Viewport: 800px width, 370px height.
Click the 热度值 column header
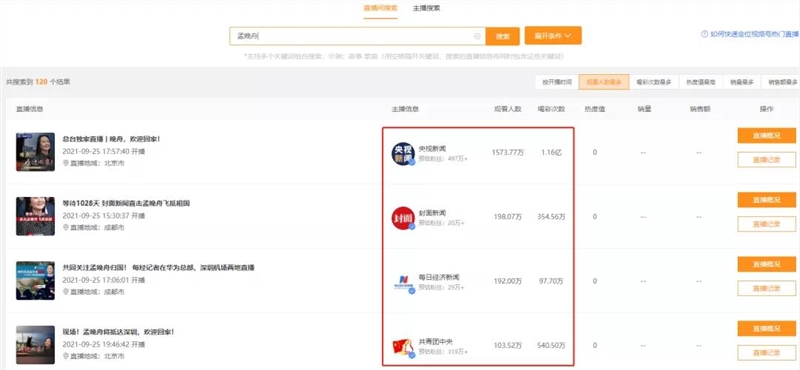point(595,109)
